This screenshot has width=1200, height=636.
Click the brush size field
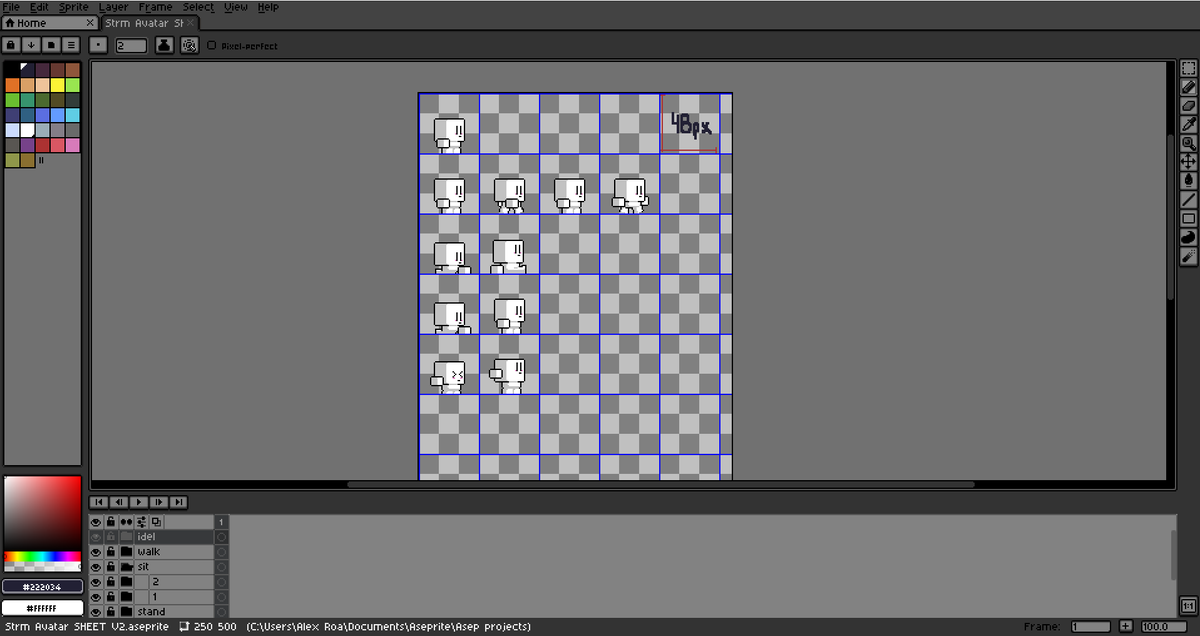131,45
